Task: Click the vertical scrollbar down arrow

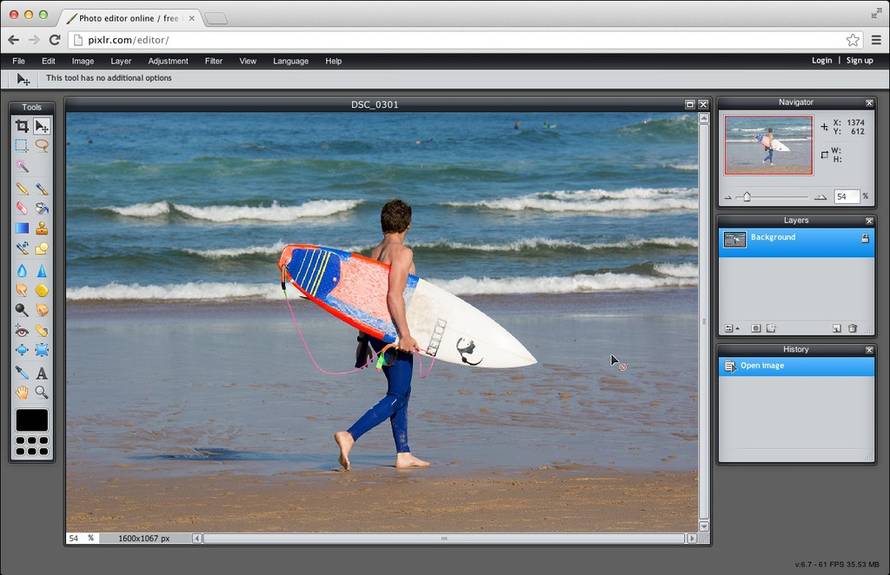Action: pyautogui.click(x=704, y=526)
